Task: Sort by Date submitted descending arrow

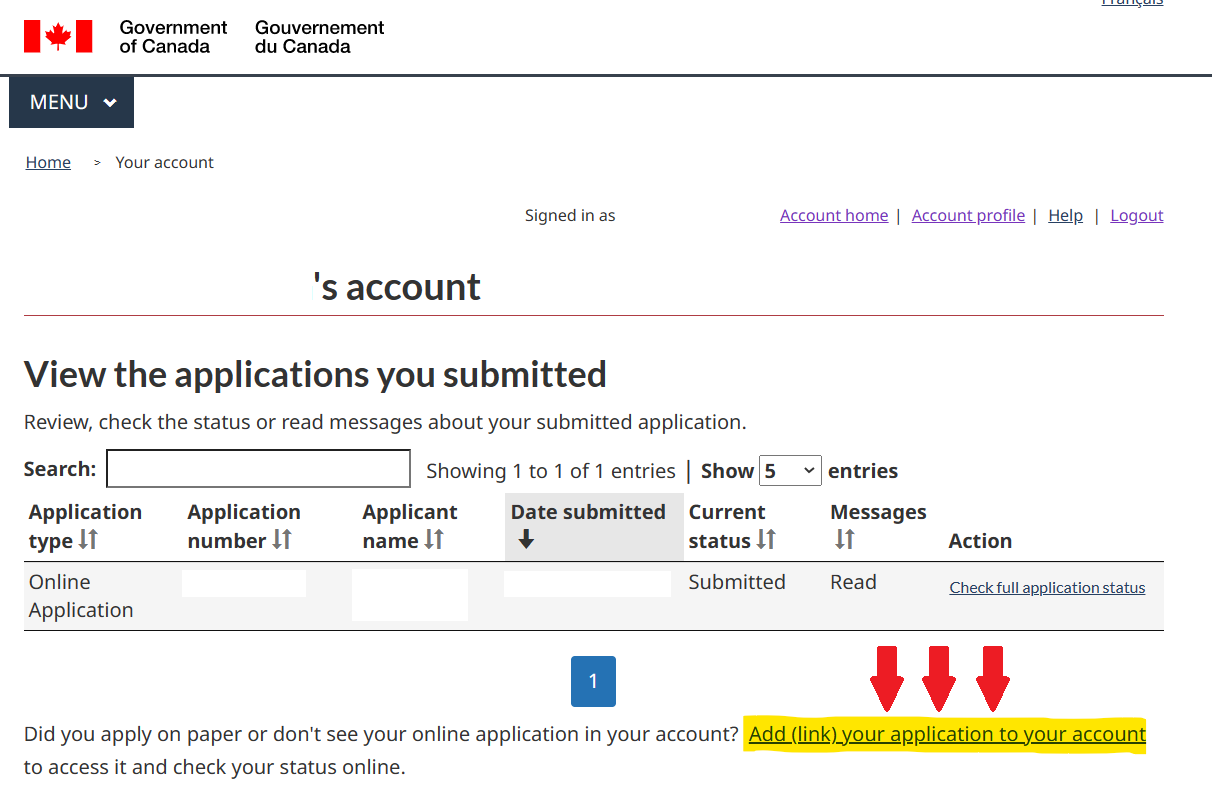Action: tap(526, 540)
